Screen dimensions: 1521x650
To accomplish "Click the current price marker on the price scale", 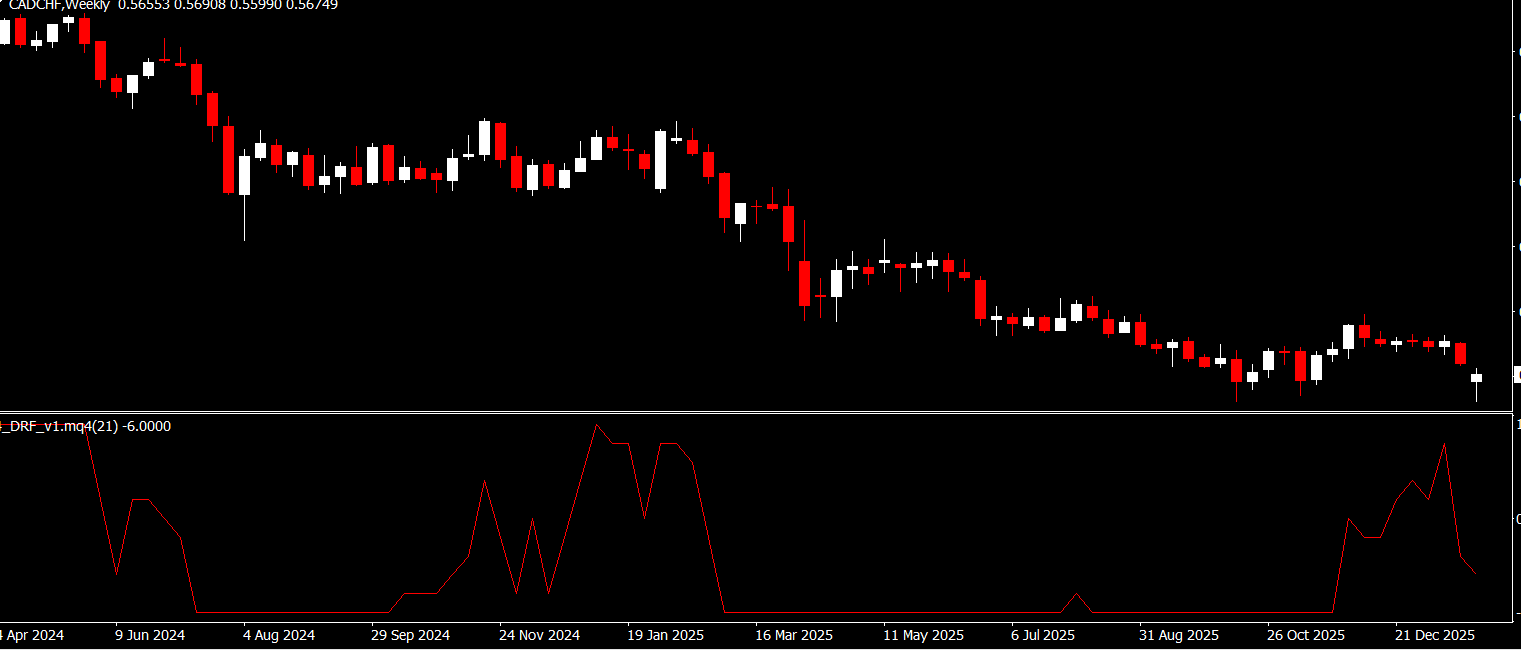I will tap(1517, 375).
